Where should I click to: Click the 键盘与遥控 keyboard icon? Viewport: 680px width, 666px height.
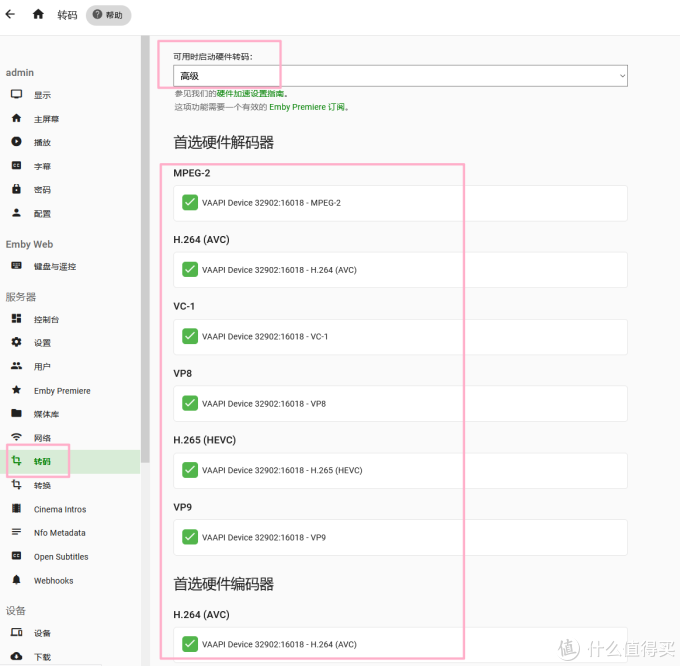(x=16, y=265)
